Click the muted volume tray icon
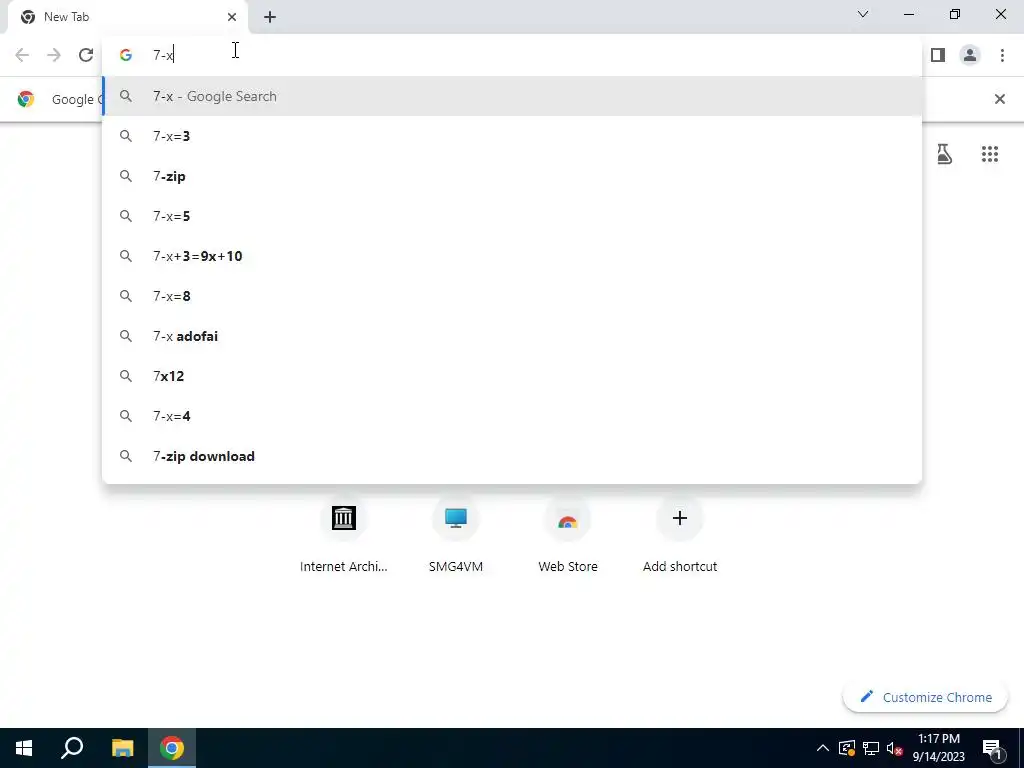This screenshot has width=1024, height=768. (895, 748)
